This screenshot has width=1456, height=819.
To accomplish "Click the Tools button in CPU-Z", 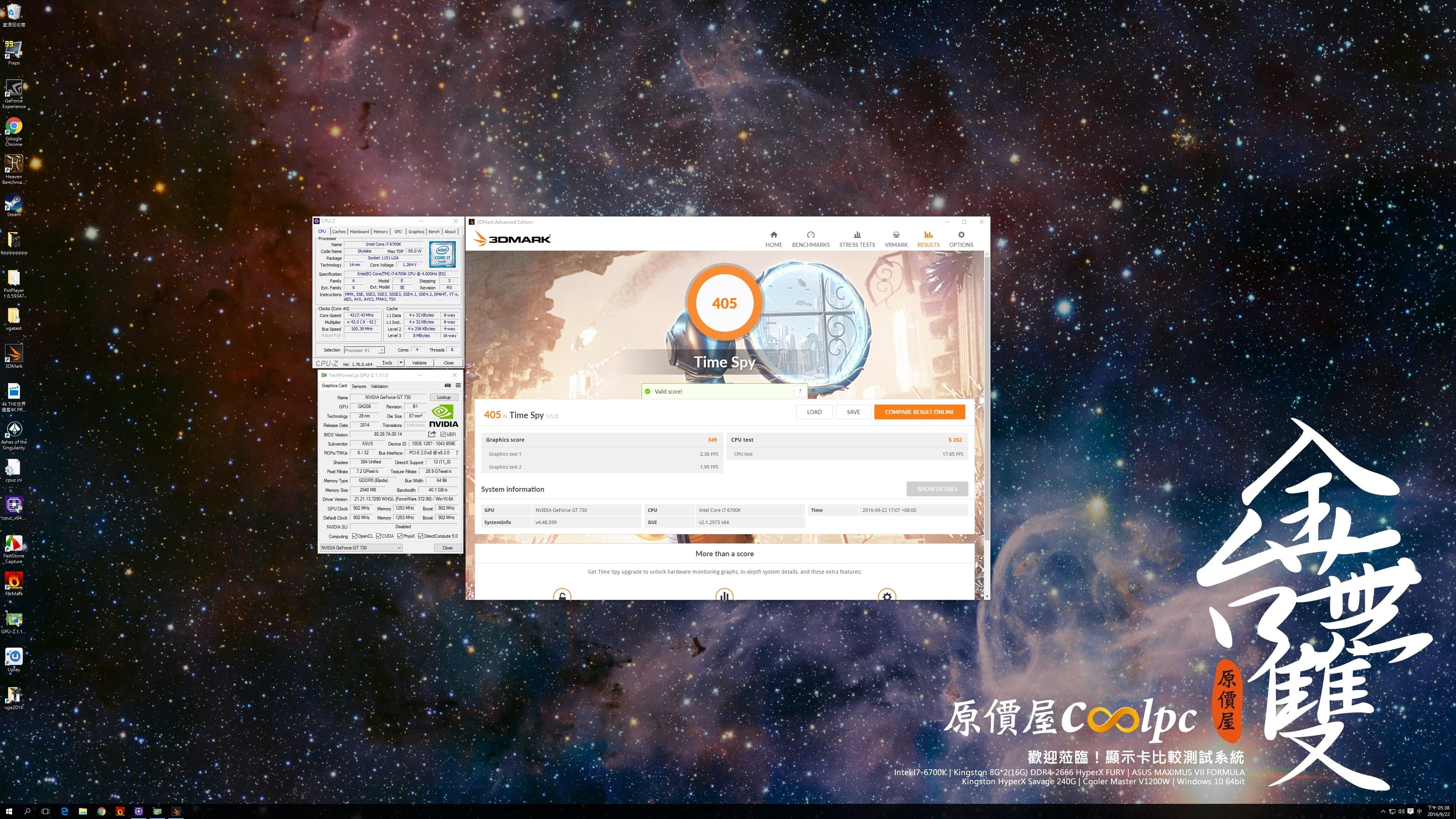I will pos(387,363).
